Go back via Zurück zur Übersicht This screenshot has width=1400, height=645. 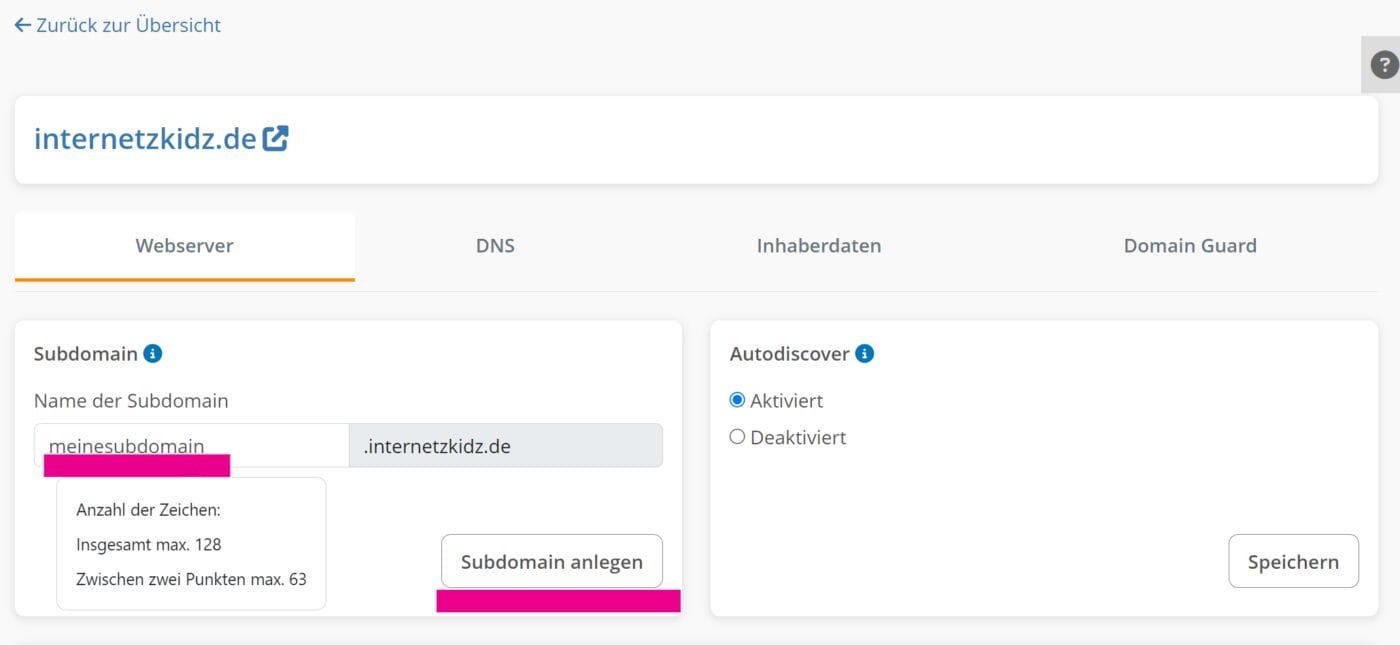[118, 25]
